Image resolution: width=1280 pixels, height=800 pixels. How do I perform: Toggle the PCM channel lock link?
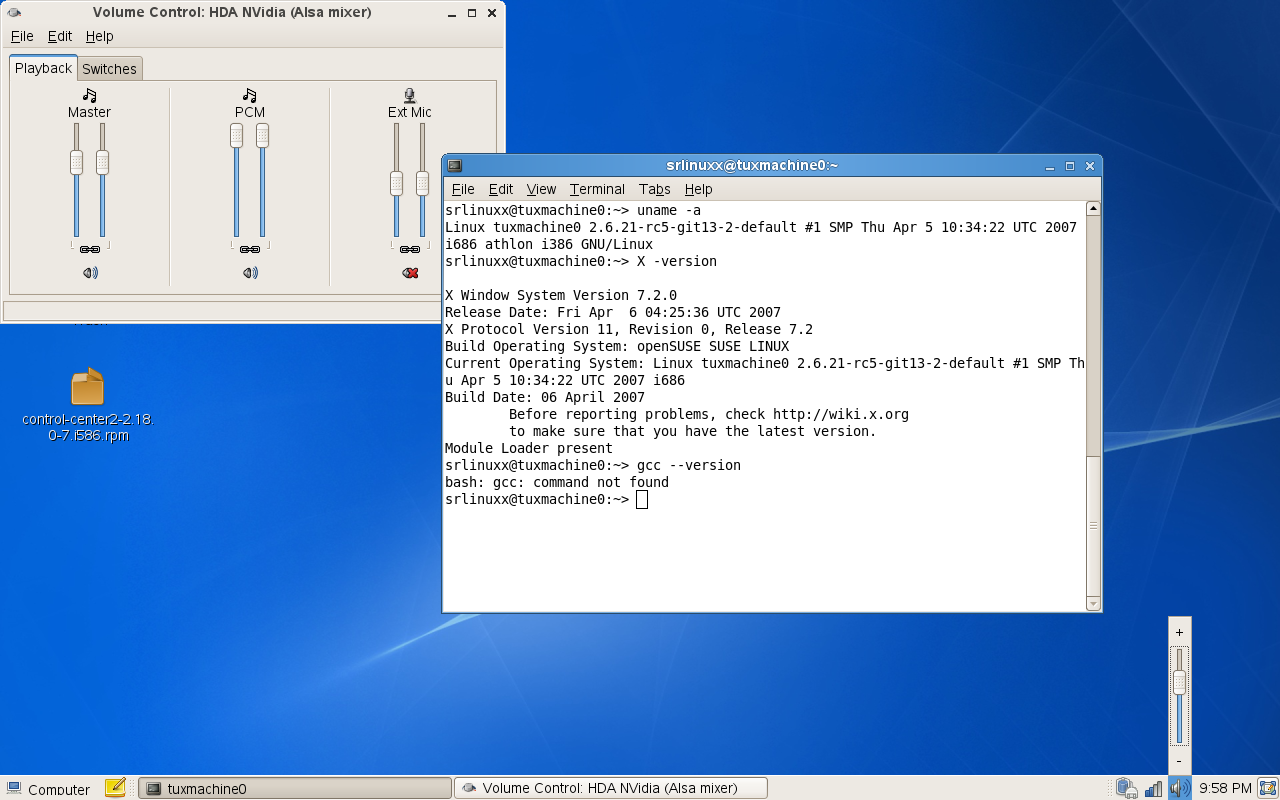click(250, 249)
